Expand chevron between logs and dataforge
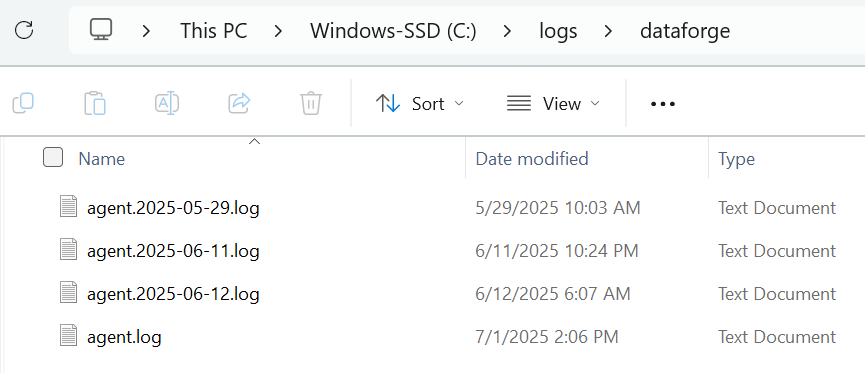This screenshot has height=373, width=865. pyautogui.click(x=608, y=31)
